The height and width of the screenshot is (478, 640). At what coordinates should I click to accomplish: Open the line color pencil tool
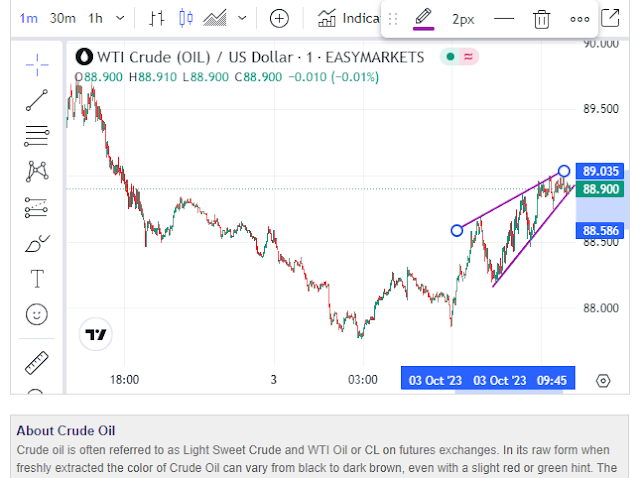click(423, 19)
